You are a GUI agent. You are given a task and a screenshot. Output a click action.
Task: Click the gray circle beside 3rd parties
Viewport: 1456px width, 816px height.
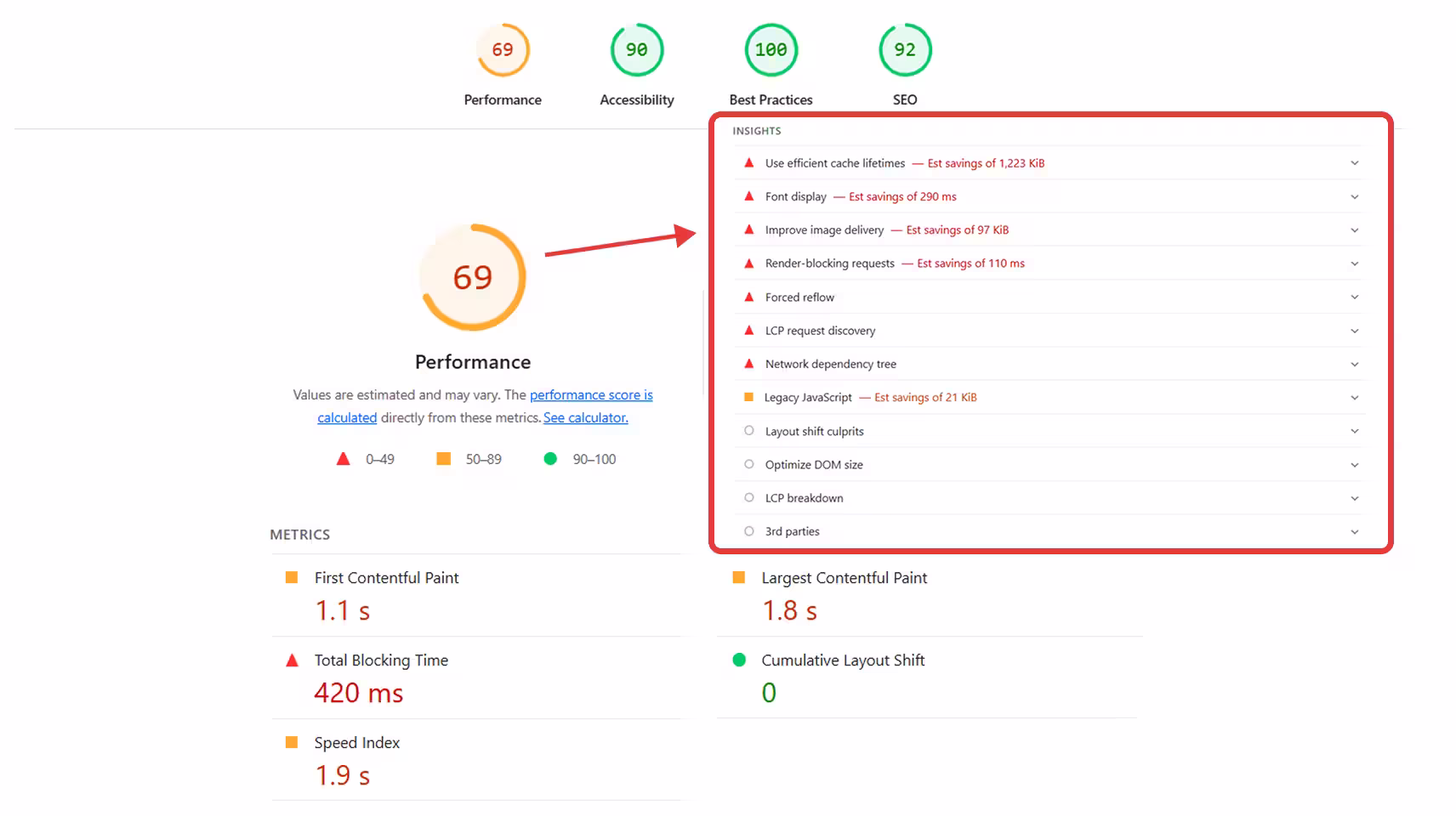[749, 531]
